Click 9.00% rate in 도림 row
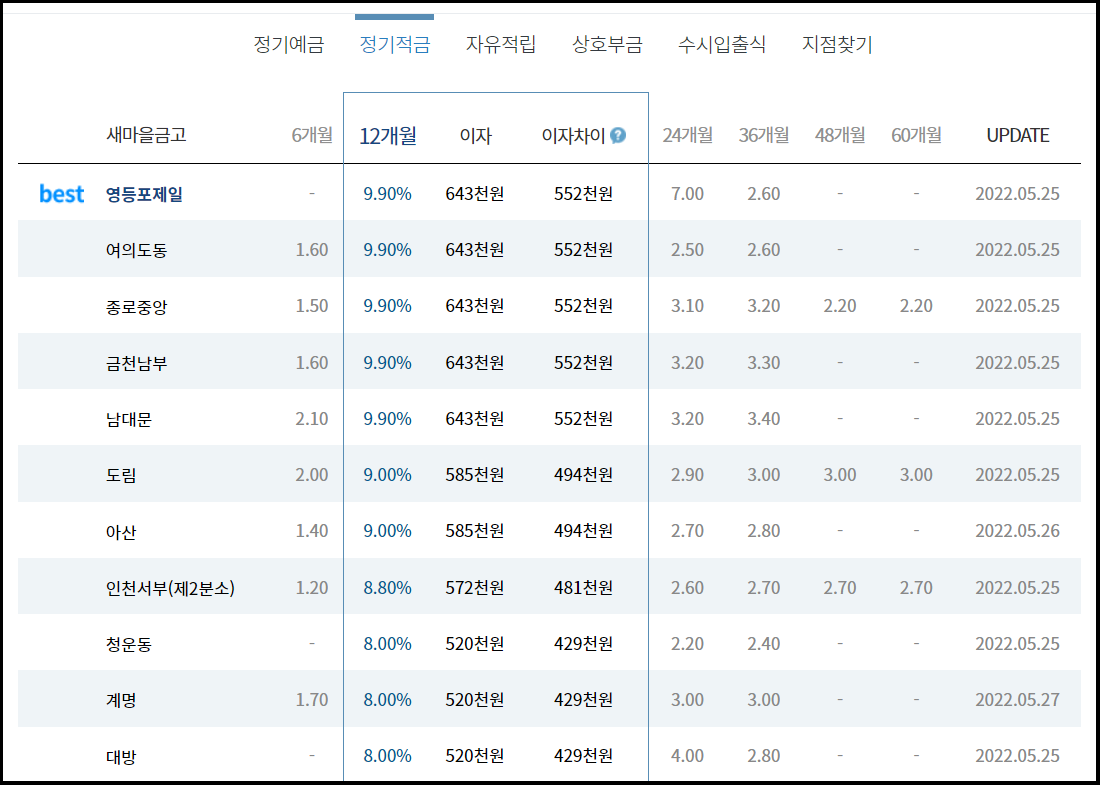Viewport: 1100px width, 785px height. click(387, 476)
